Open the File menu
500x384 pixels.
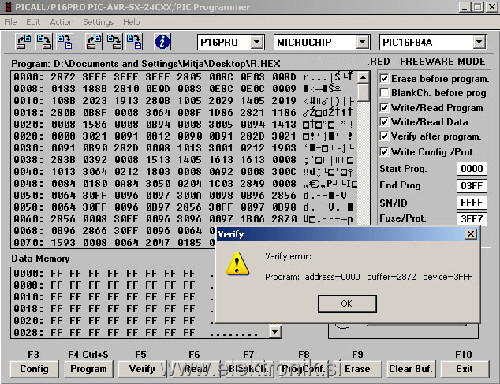coord(11,22)
